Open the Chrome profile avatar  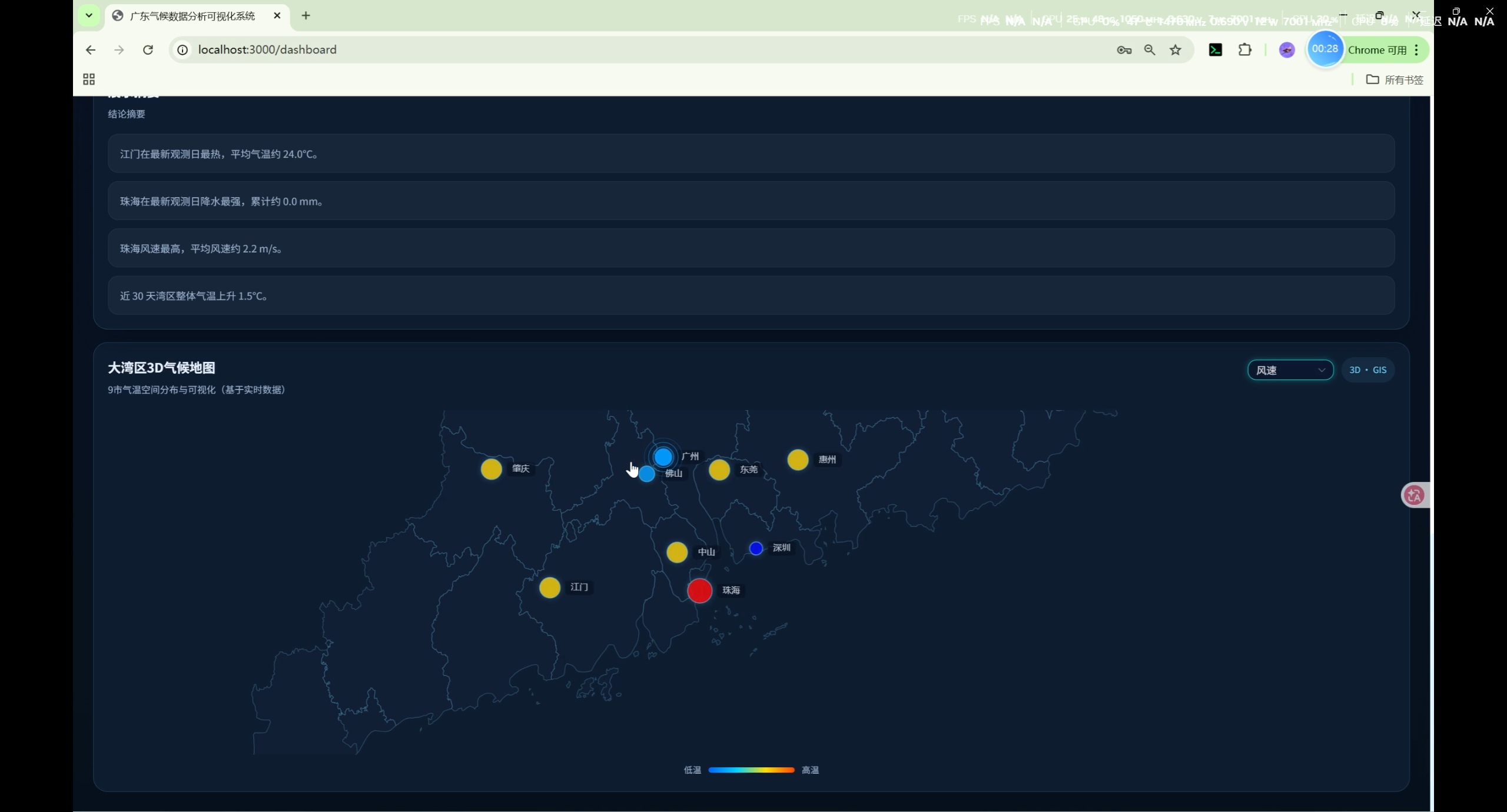click(1287, 50)
